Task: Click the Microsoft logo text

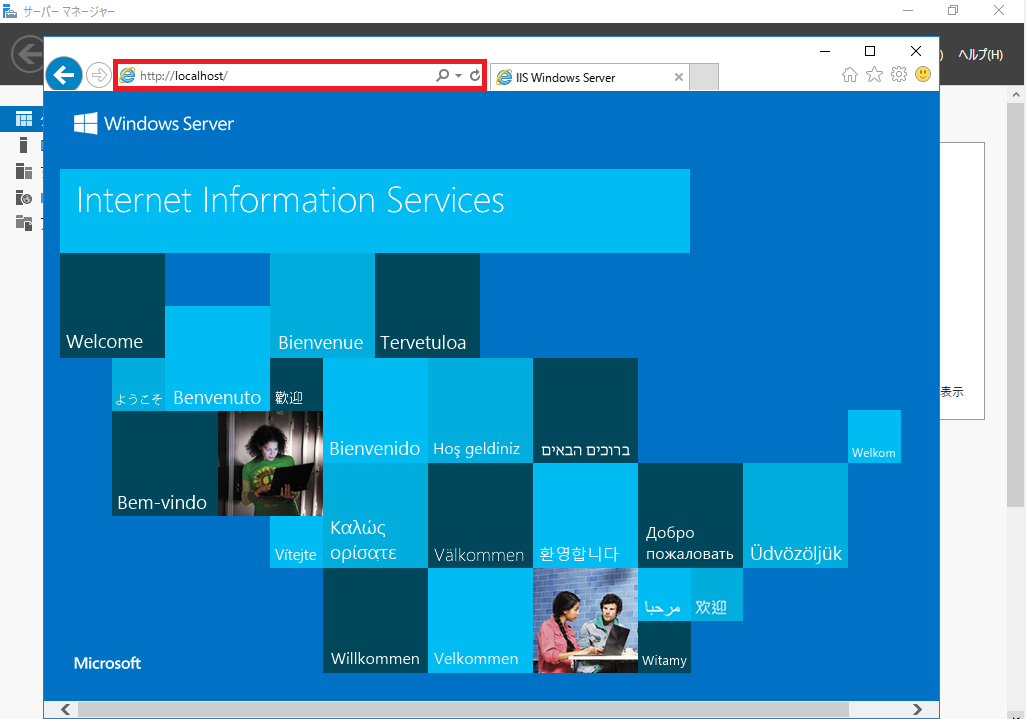Action: pyautogui.click(x=107, y=663)
